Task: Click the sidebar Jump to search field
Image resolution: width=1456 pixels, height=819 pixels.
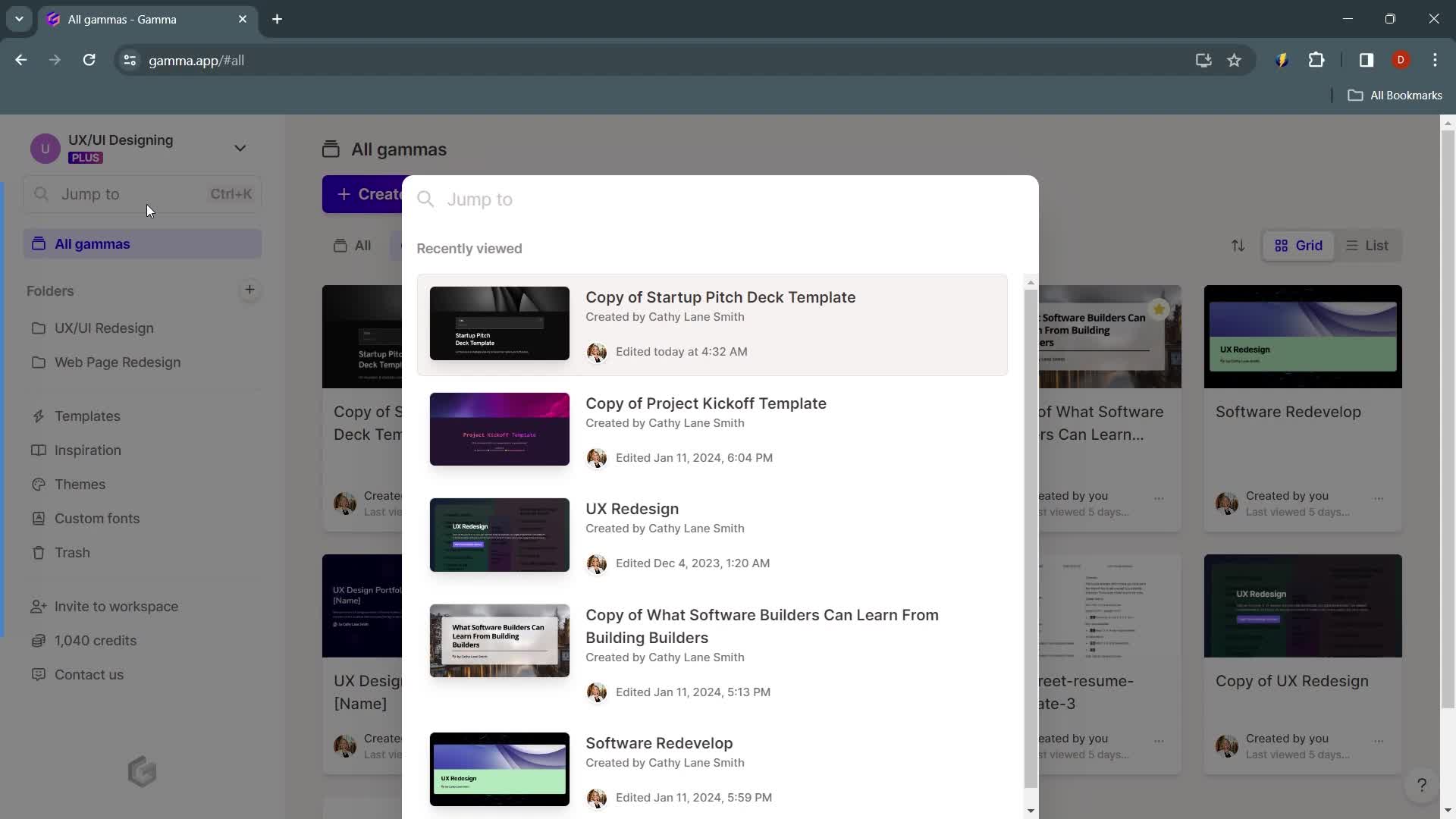Action: click(143, 194)
